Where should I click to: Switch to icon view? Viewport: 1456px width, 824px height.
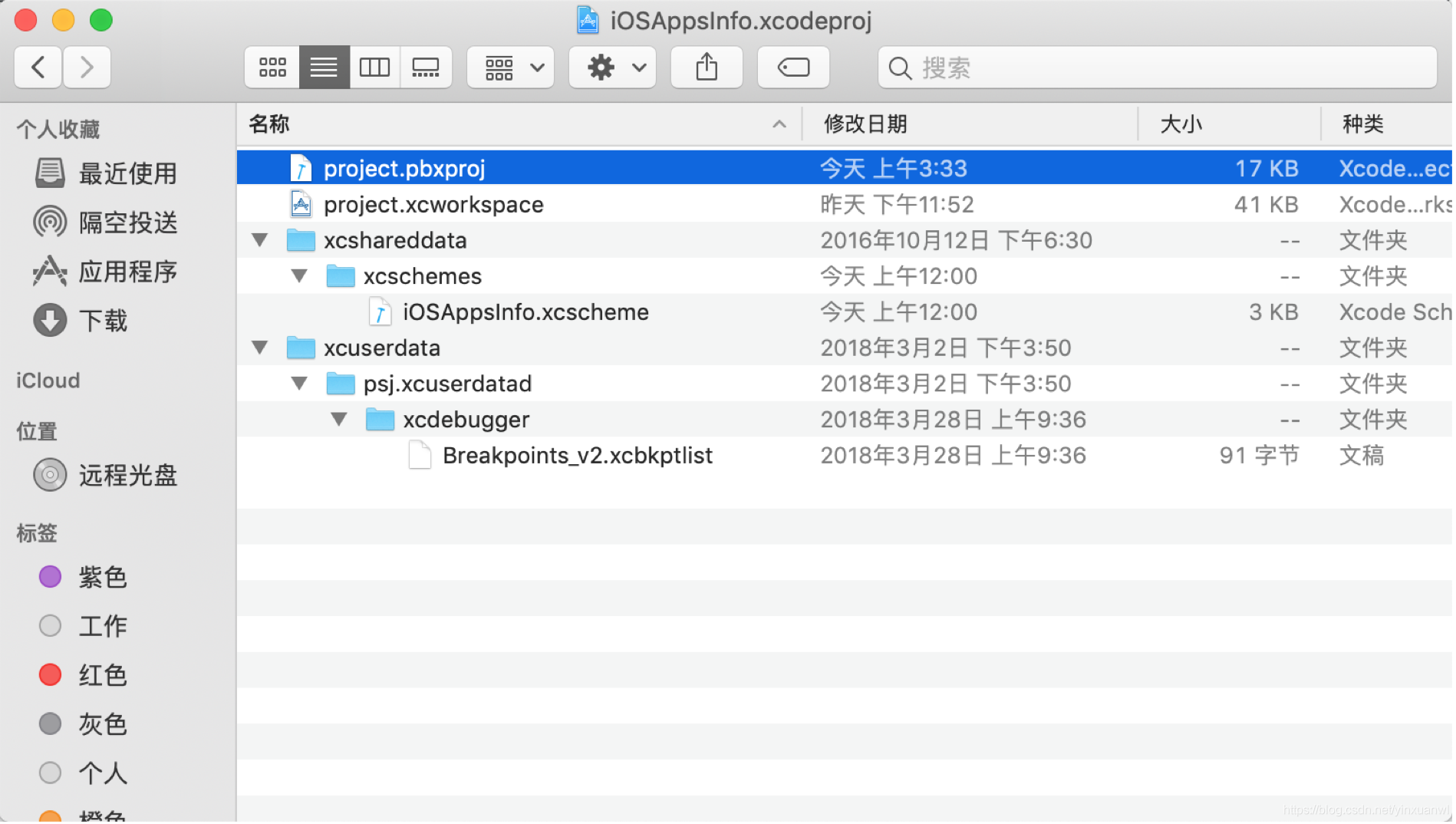(x=272, y=68)
